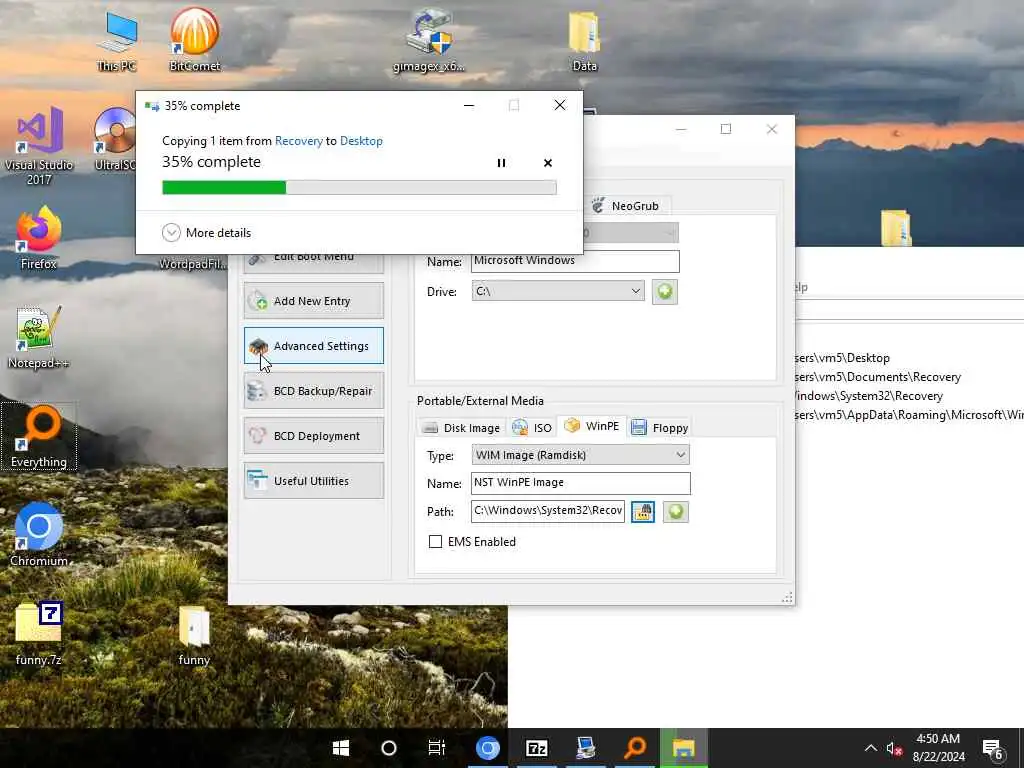Pause the file copy operation
The image size is (1024, 768).
501,163
